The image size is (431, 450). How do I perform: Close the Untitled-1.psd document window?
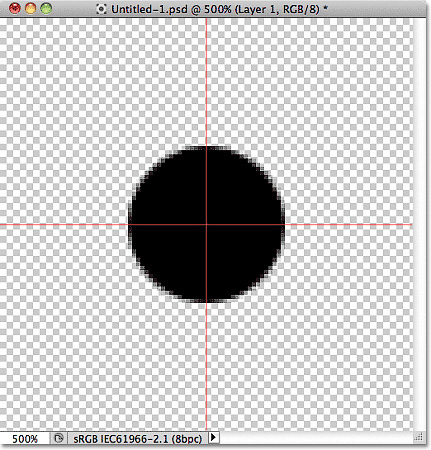tap(14, 8)
